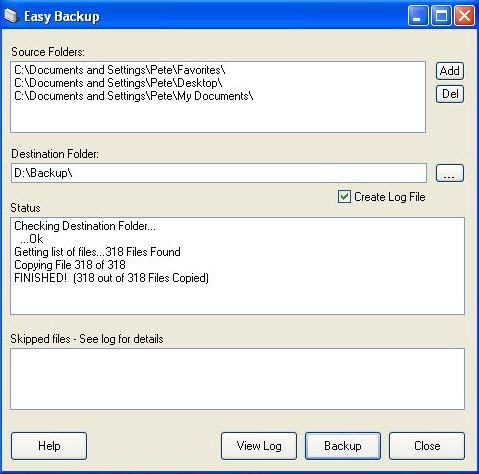Close the window with the red X
479x474 pixels.
[x=464, y=16]
